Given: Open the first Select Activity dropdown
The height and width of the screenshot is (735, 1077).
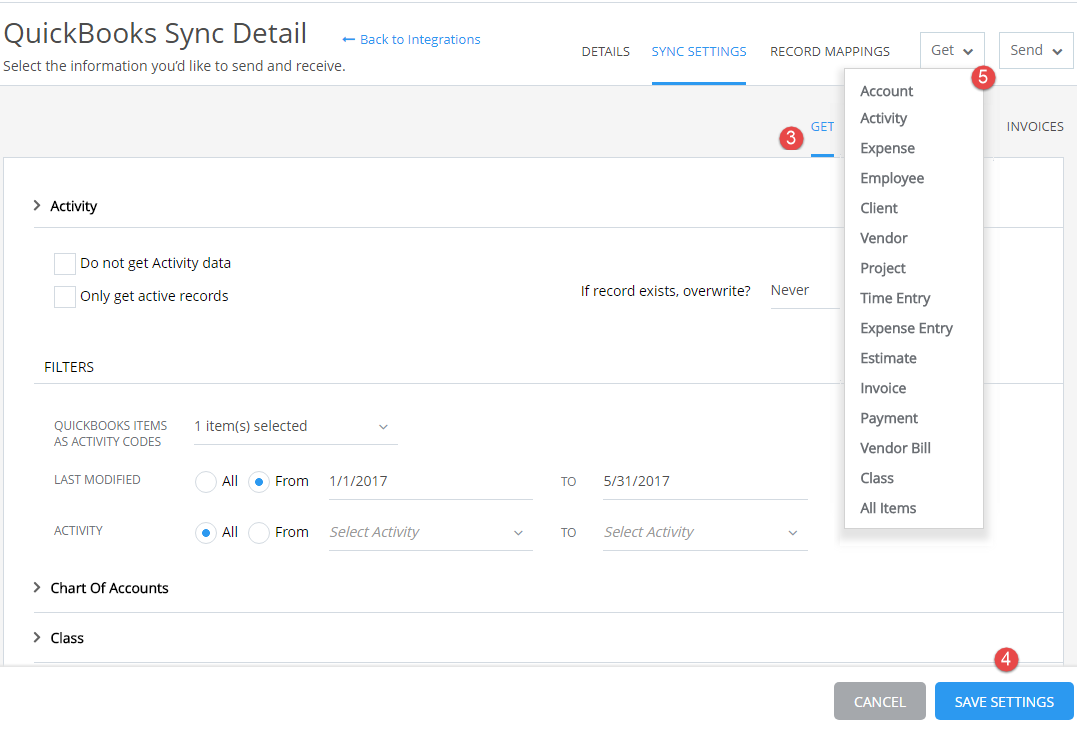Looking at the screenshot, I should (429, 531).
